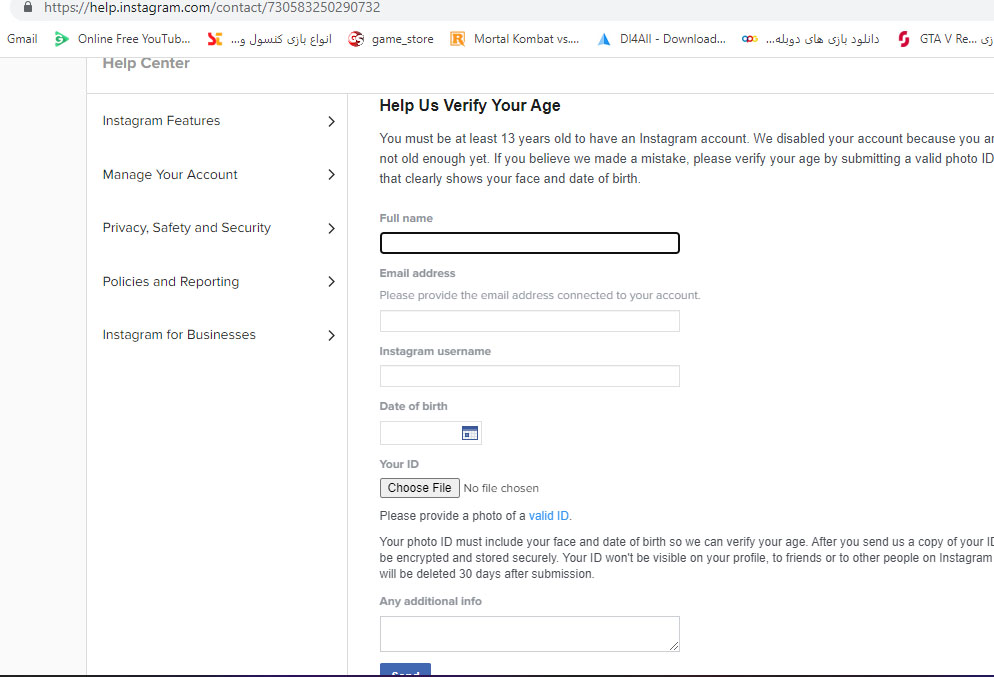Screen dimensions: 994x677
Task: Click the orange R Mortal Kombat favicon
Action: click(x=457, y=39)
